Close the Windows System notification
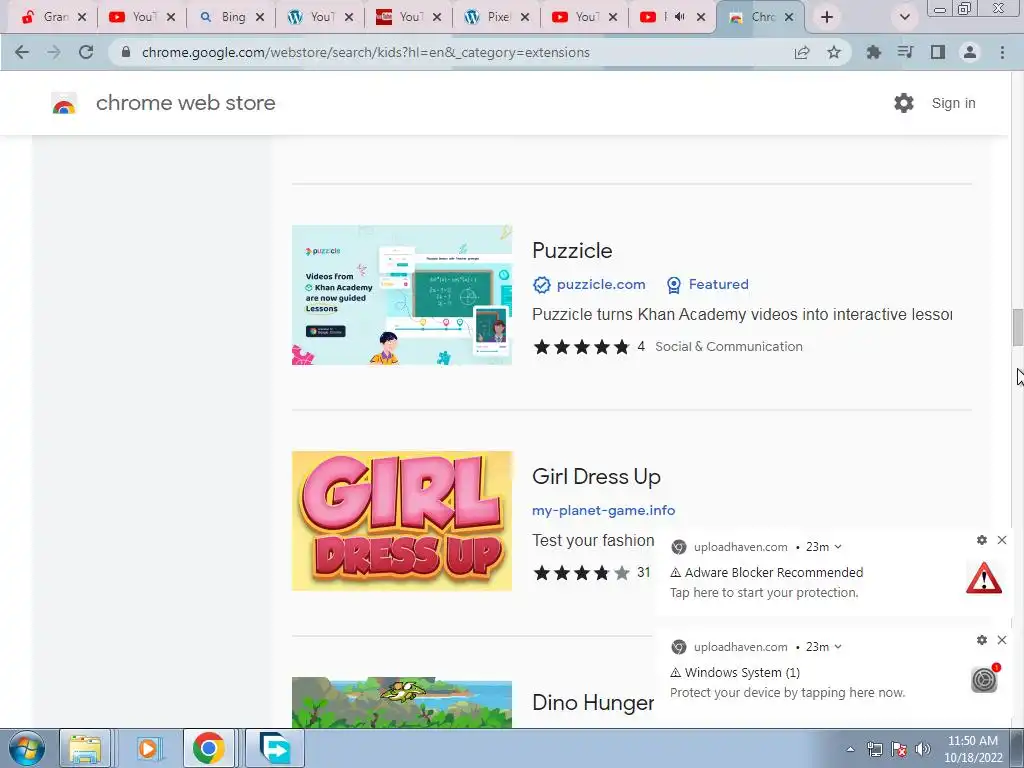Screen dimensions: 1024x768 (1002, 640)
